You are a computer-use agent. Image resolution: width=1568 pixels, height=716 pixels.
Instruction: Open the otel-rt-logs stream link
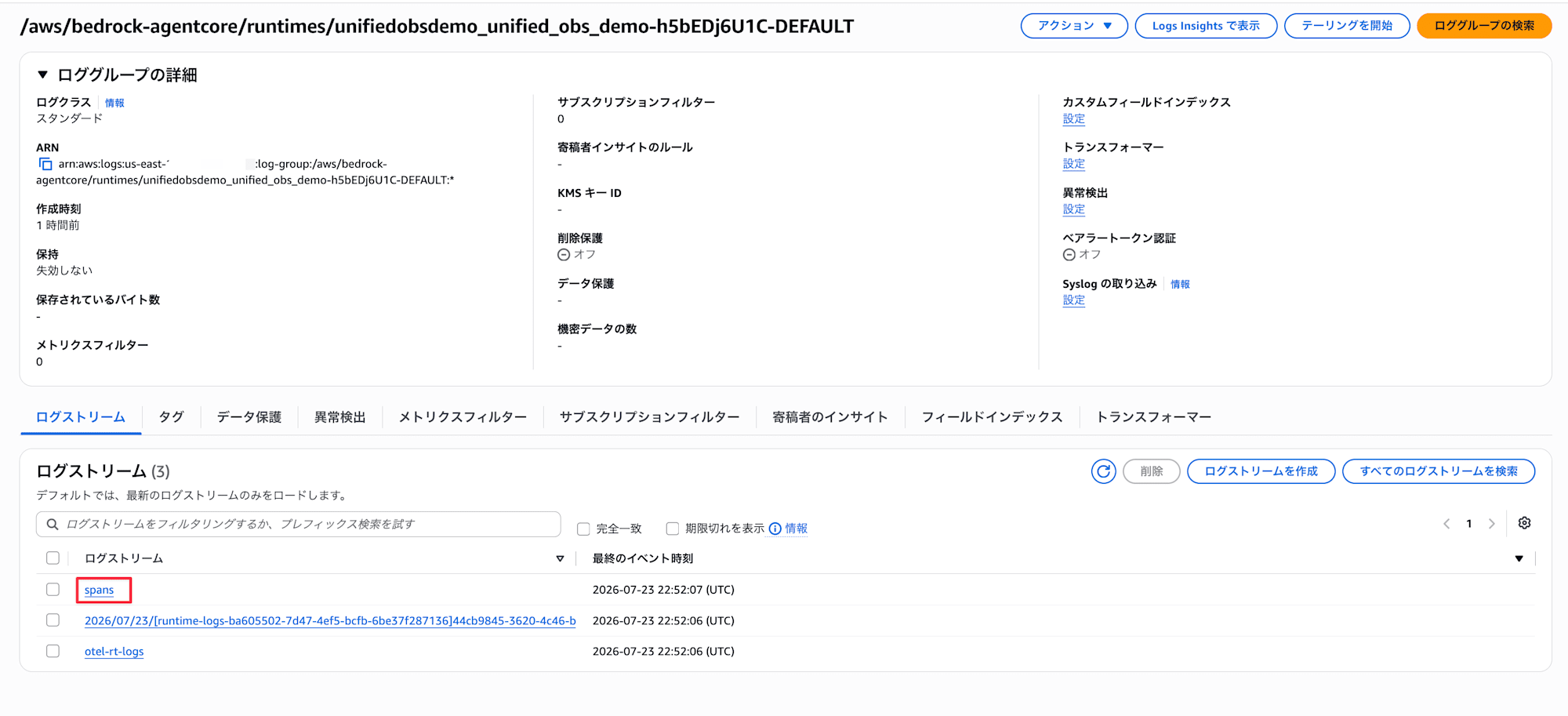click(x=114, y=651)
